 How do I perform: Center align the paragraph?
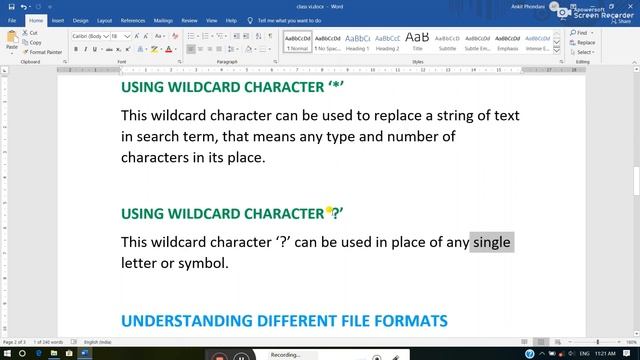pos(200,49)
